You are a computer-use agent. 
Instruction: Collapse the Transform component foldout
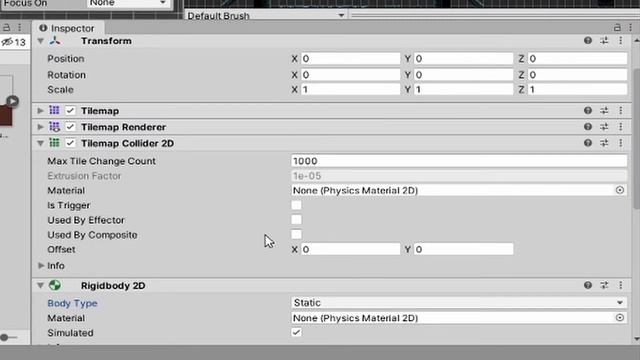pyautogui.click(x=40, y=41)
